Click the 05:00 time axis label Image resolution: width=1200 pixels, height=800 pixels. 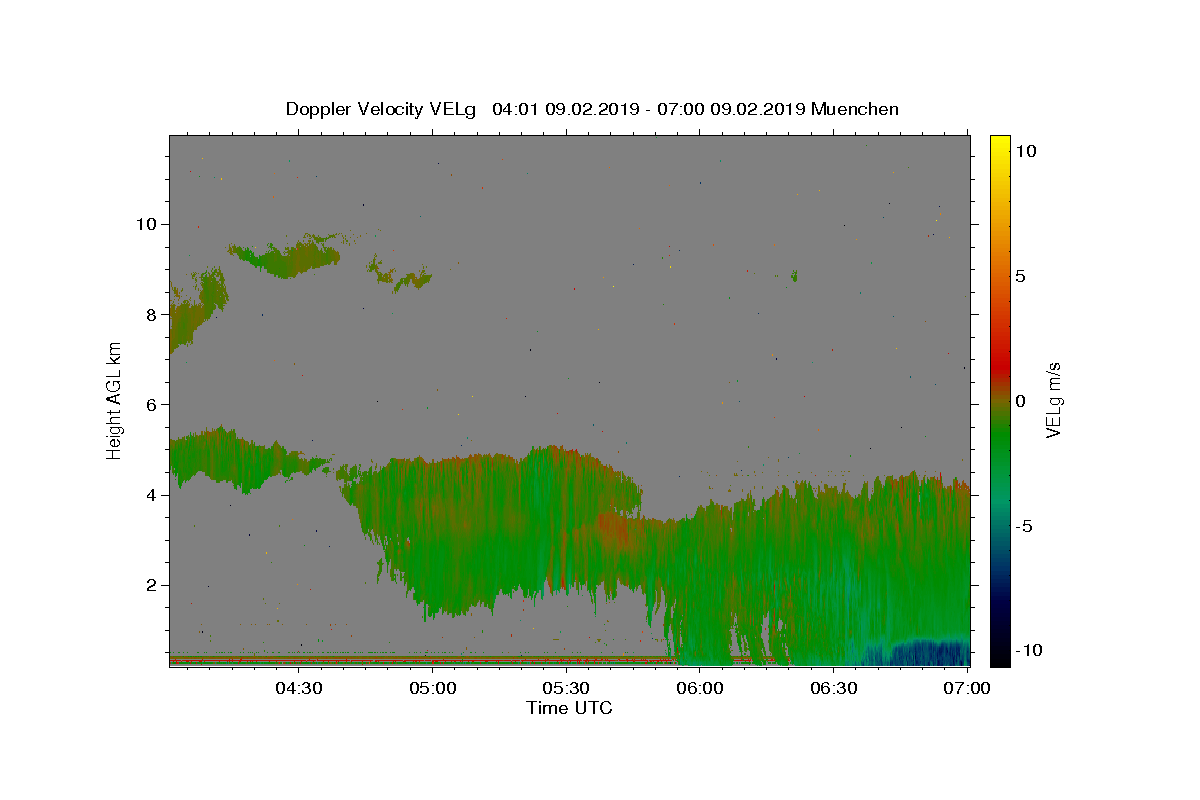click(433, 688)
